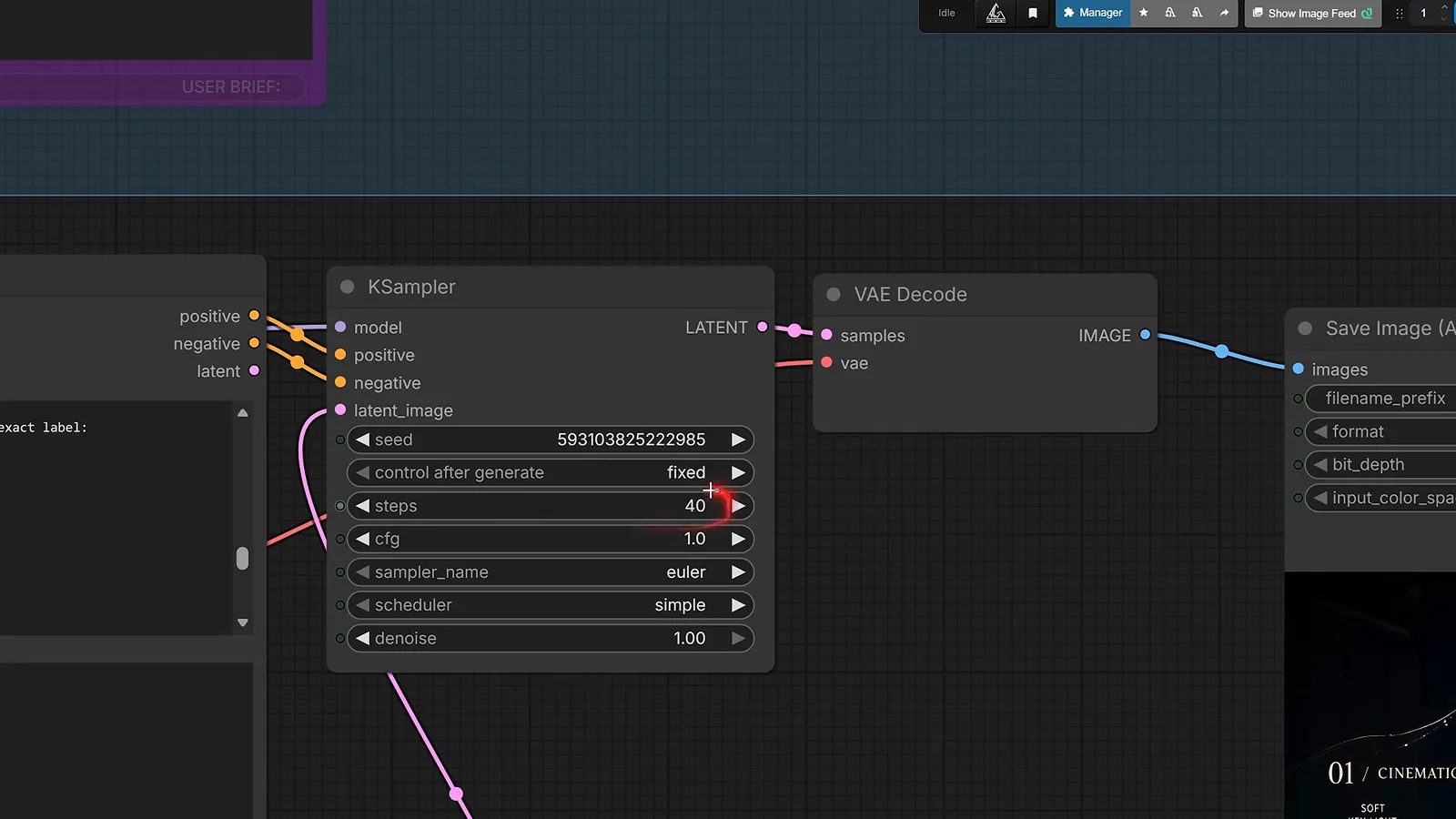Click the KSampler negative input socket

[x=340, y=382]
